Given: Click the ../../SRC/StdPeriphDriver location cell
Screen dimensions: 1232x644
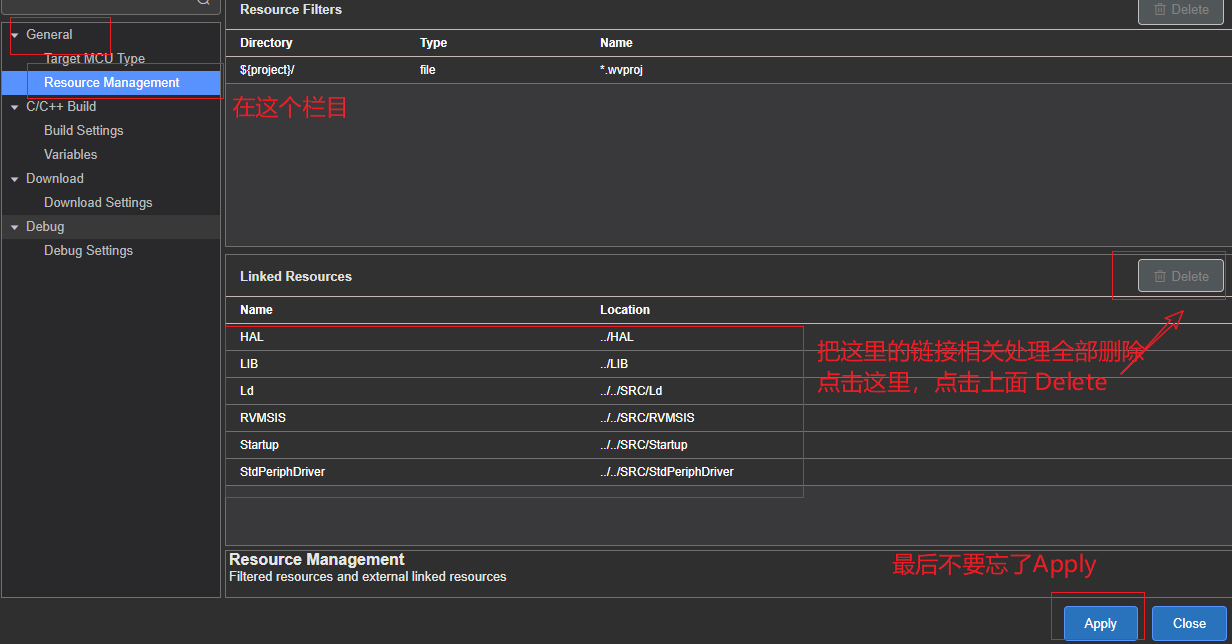Looking at the screenshot, I should (667, 472).
